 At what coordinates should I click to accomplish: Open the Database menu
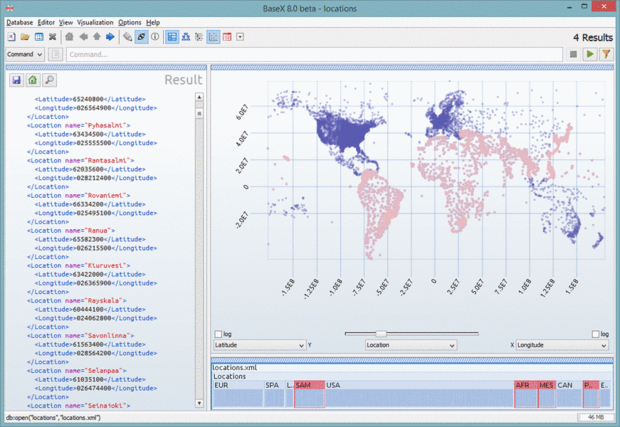coord(19,23)
